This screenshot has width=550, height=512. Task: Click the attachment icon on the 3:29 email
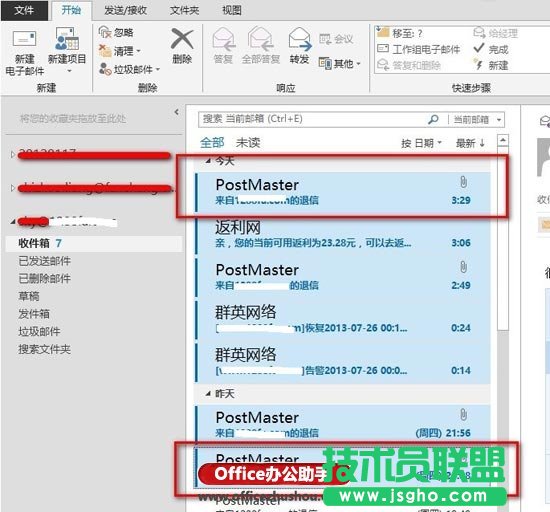tap(463, 182)
